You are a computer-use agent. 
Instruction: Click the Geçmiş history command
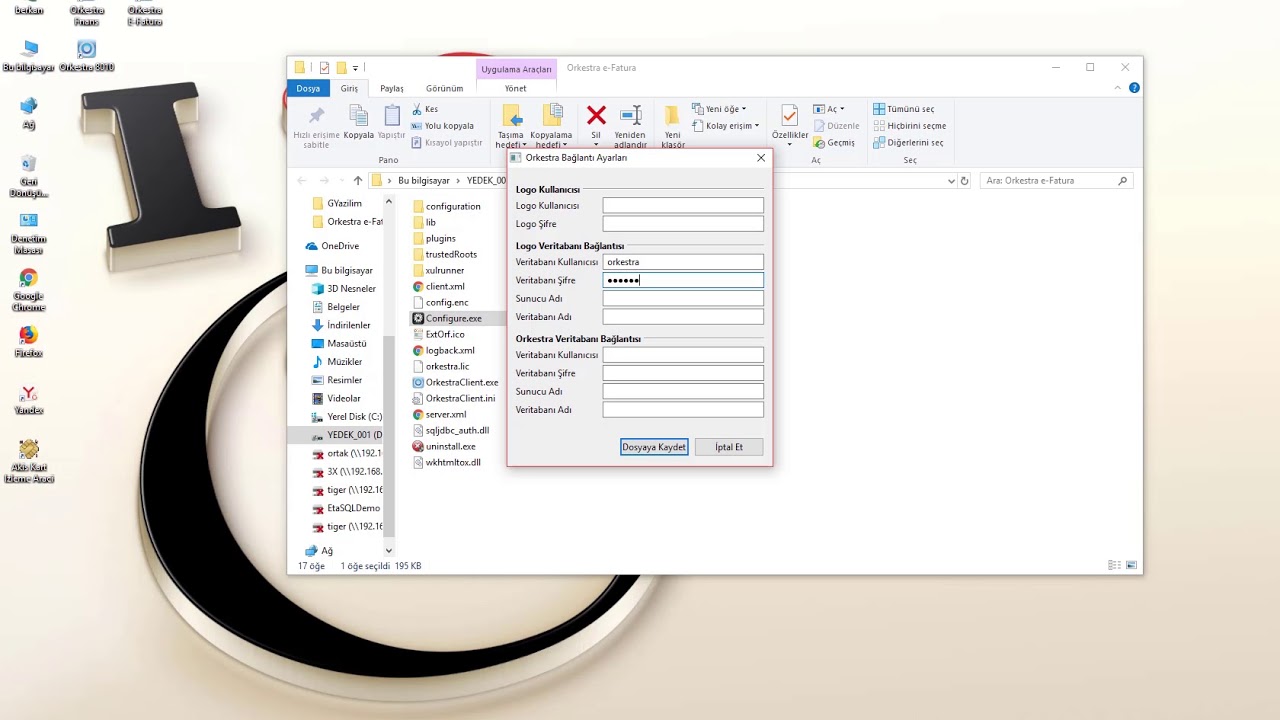click(834, 143)
